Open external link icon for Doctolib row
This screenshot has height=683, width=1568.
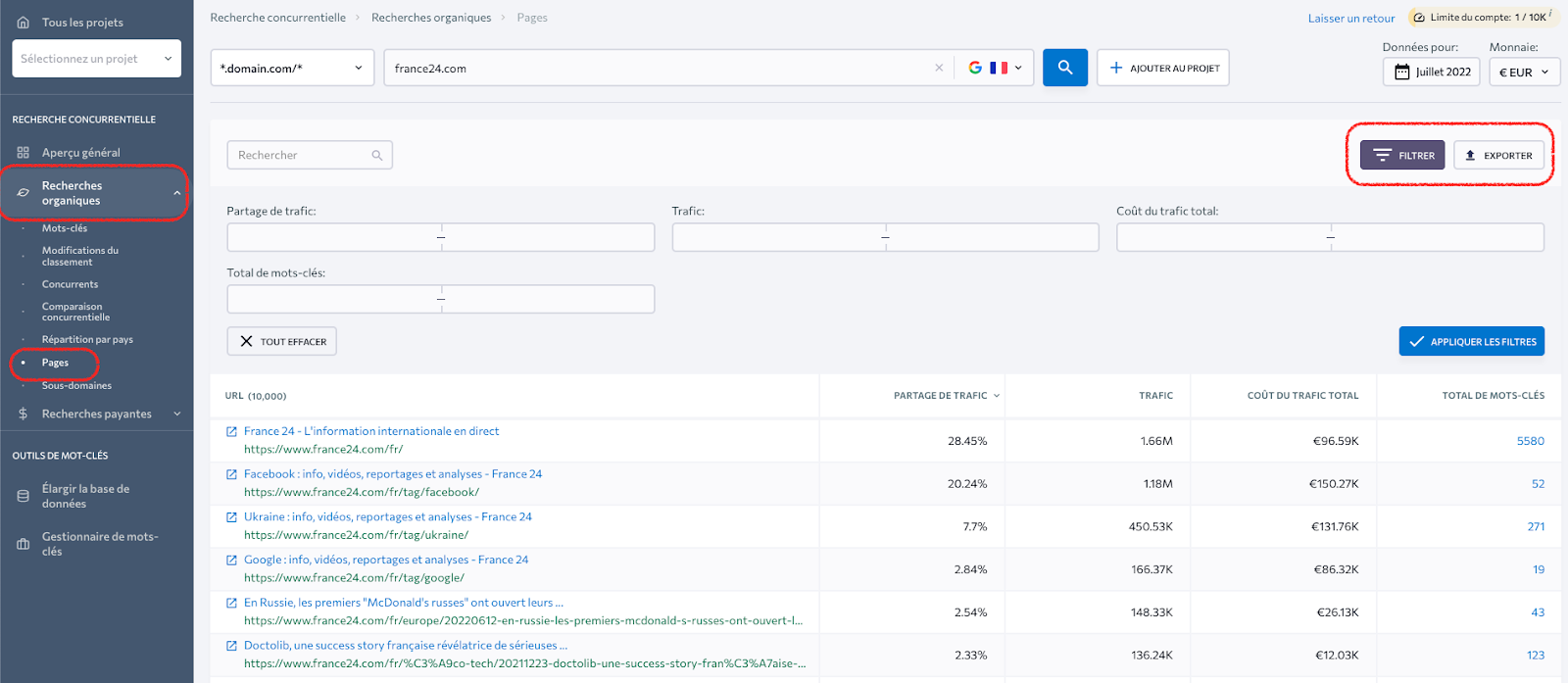coord(232,646)
